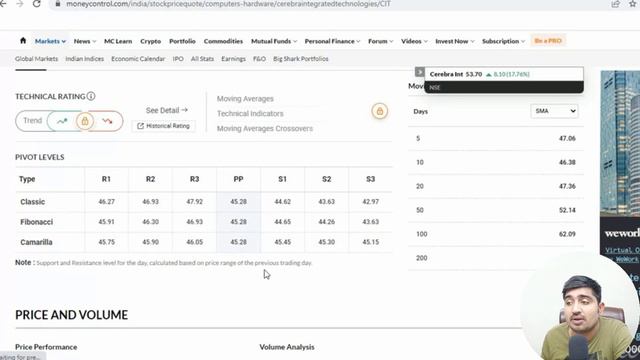This screenshot has width=640, height=360.
Task: Expand the News menu
Action: [x=85, y=41]
